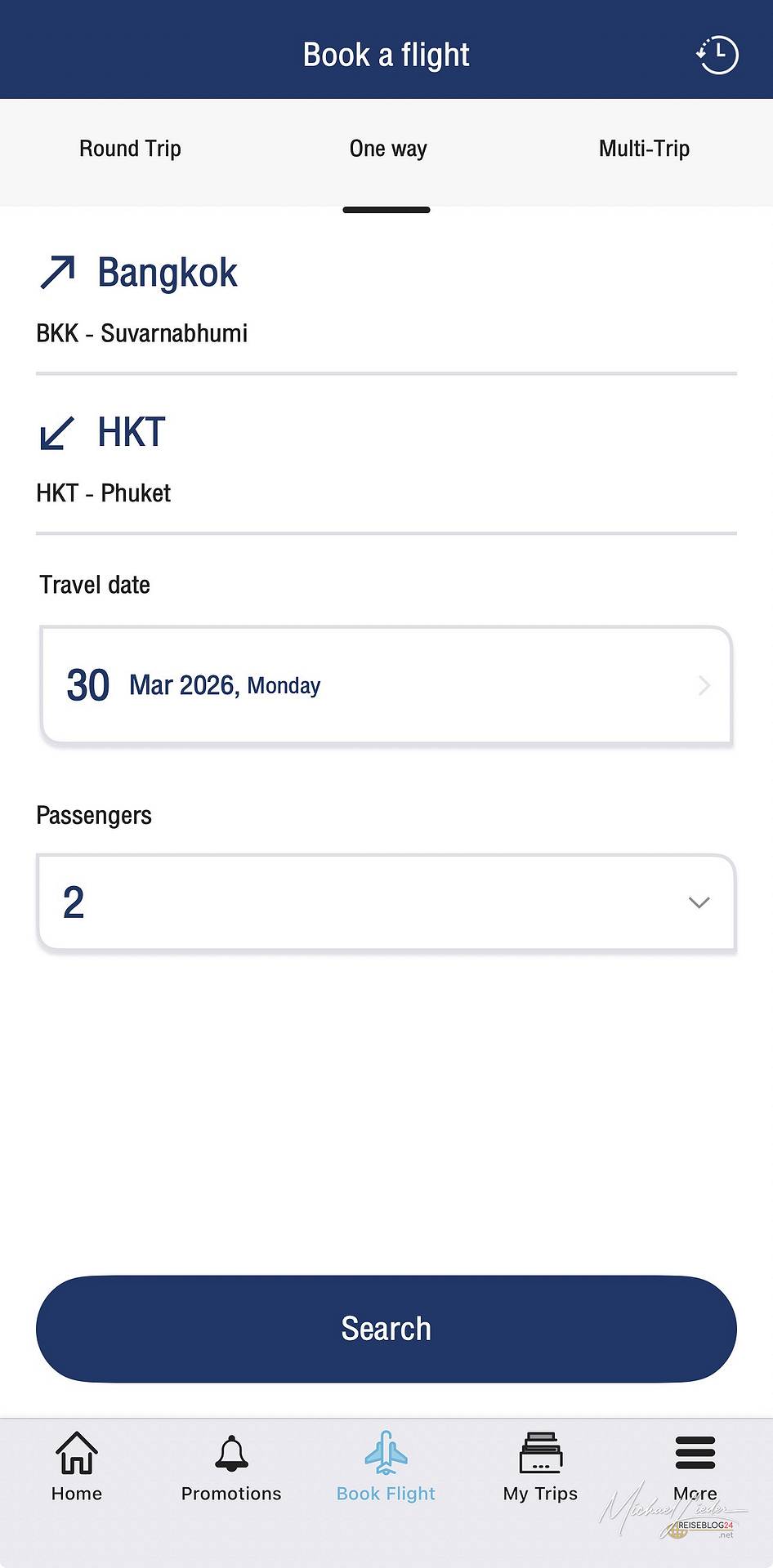
Task: Switch to the Multi-Trip tab
Action: point(644,149)
